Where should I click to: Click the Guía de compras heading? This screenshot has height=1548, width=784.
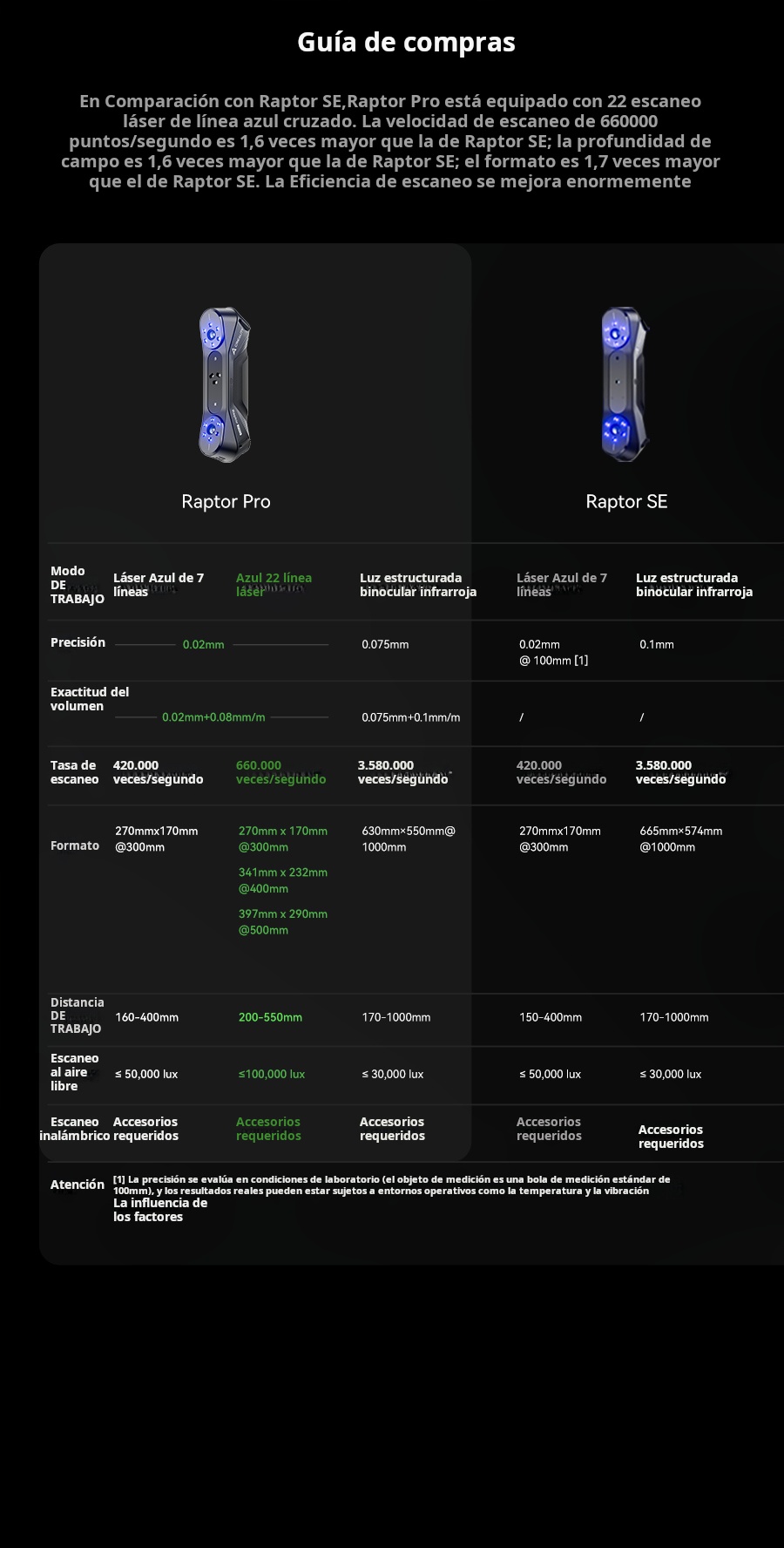point(406,42)
